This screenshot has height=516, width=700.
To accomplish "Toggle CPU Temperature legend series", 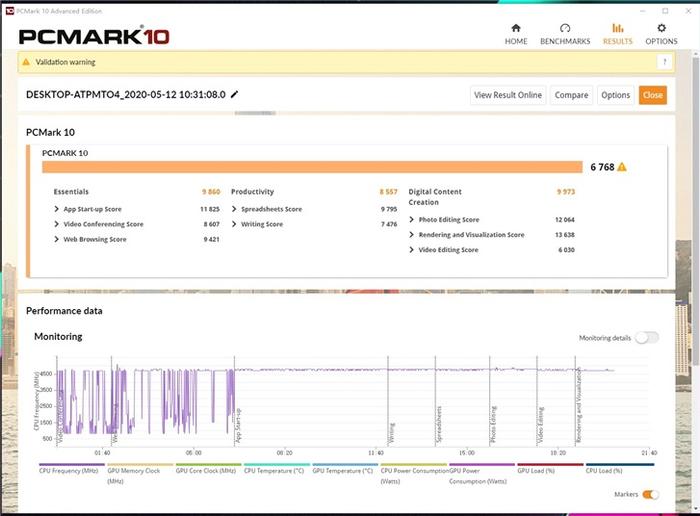I will pyautogui.click(x=276, y=468).
